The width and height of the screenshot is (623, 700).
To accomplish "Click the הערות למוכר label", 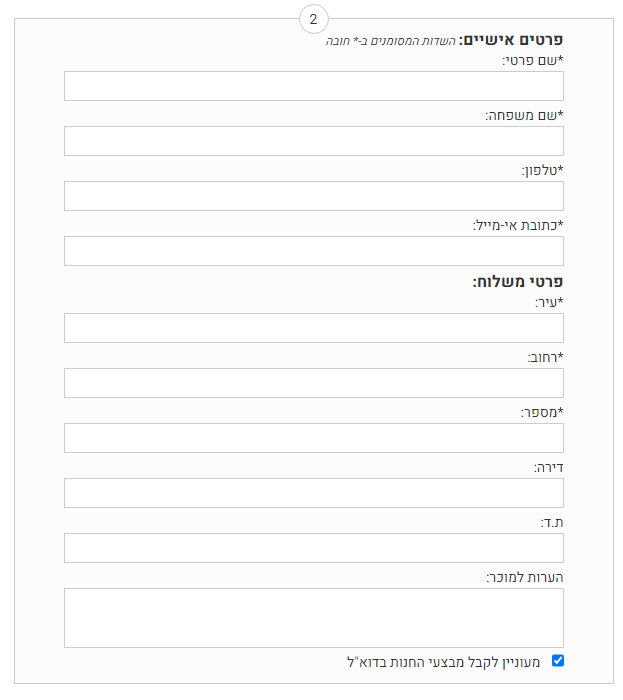I will tap(525, 577).
